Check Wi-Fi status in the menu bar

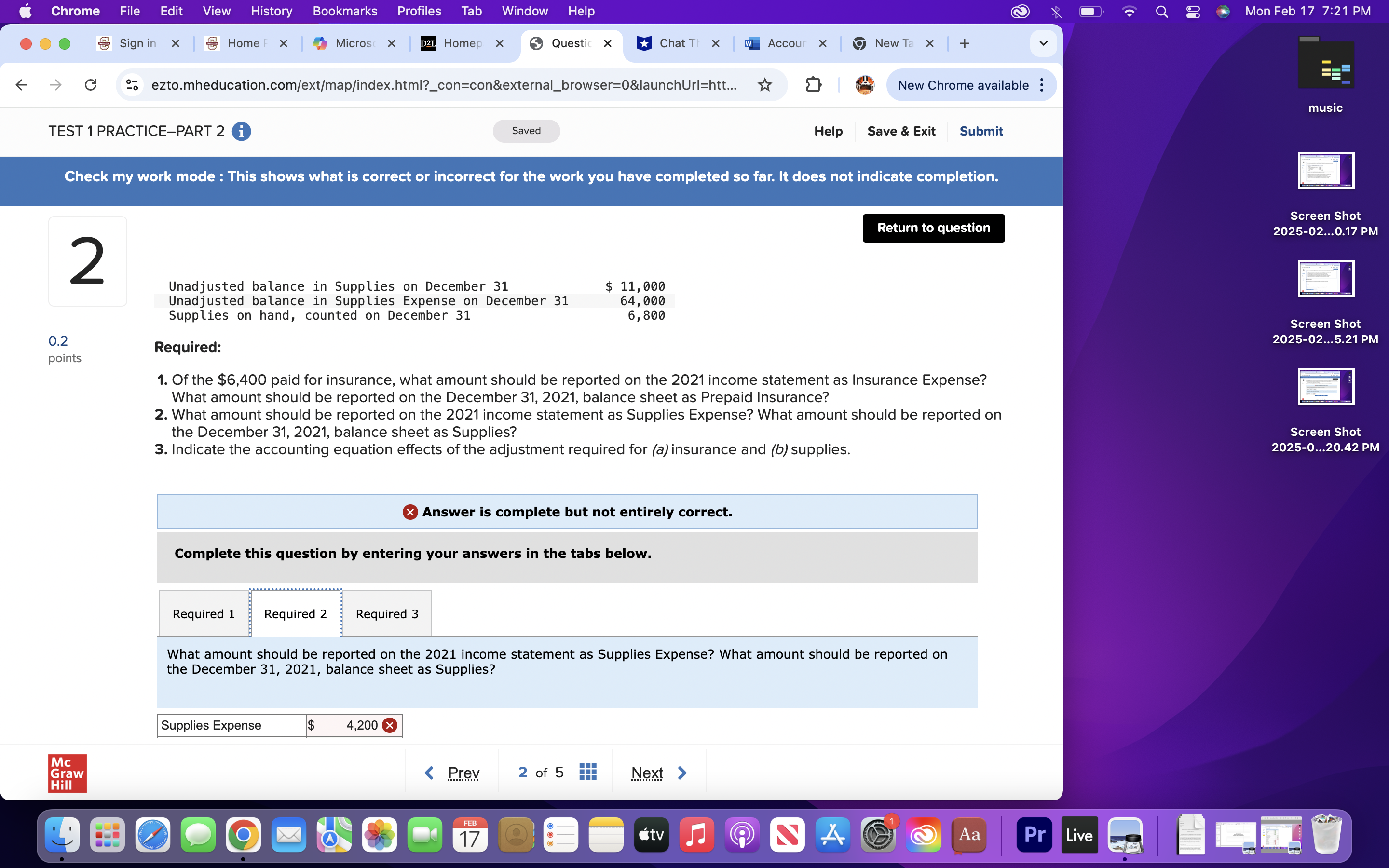pyautogui.click(x=1129, y=11)
